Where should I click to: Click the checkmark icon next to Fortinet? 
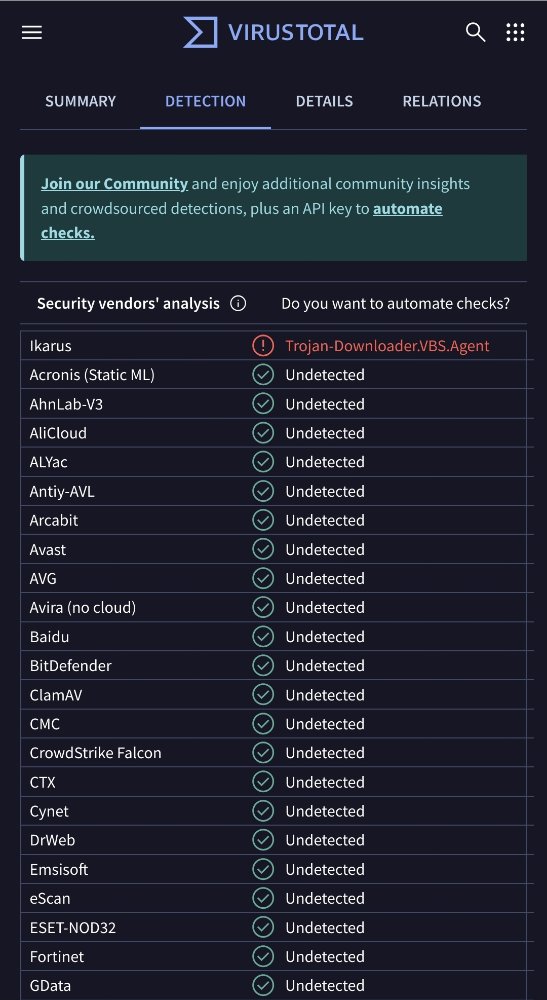pos(263,956)
